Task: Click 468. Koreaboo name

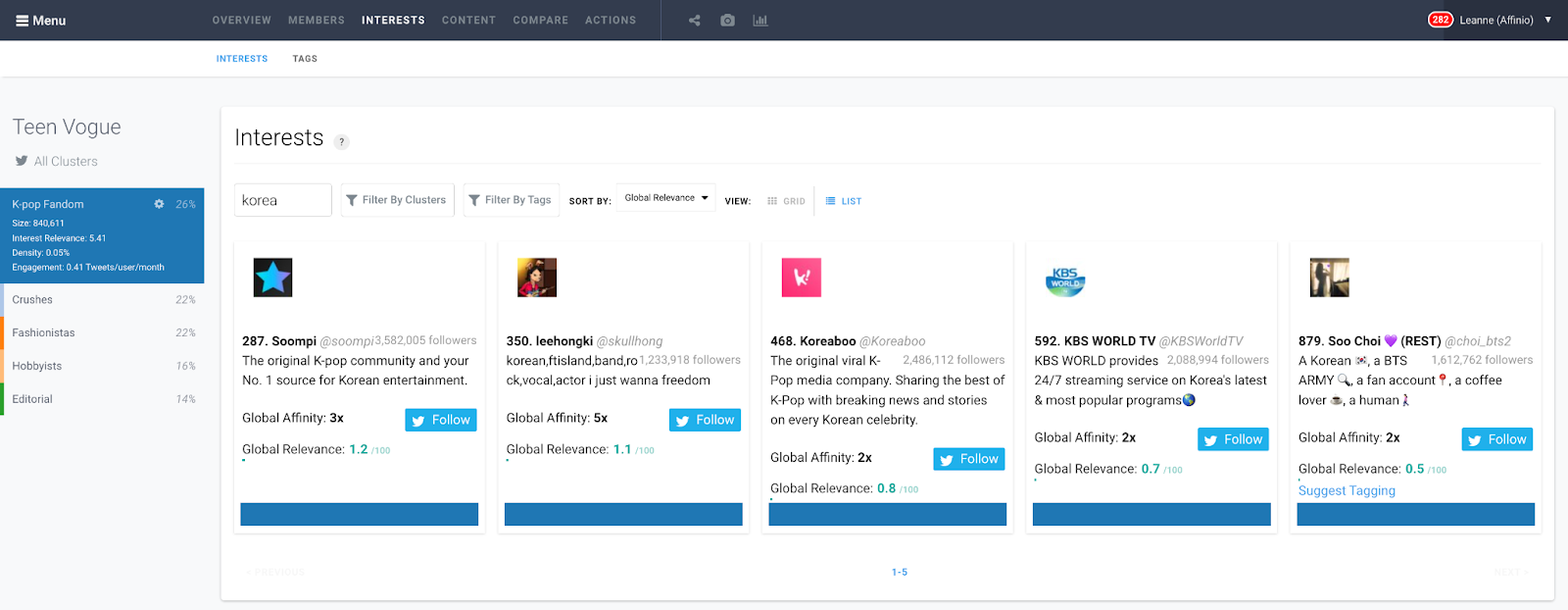Action: (x=813, y=341)
